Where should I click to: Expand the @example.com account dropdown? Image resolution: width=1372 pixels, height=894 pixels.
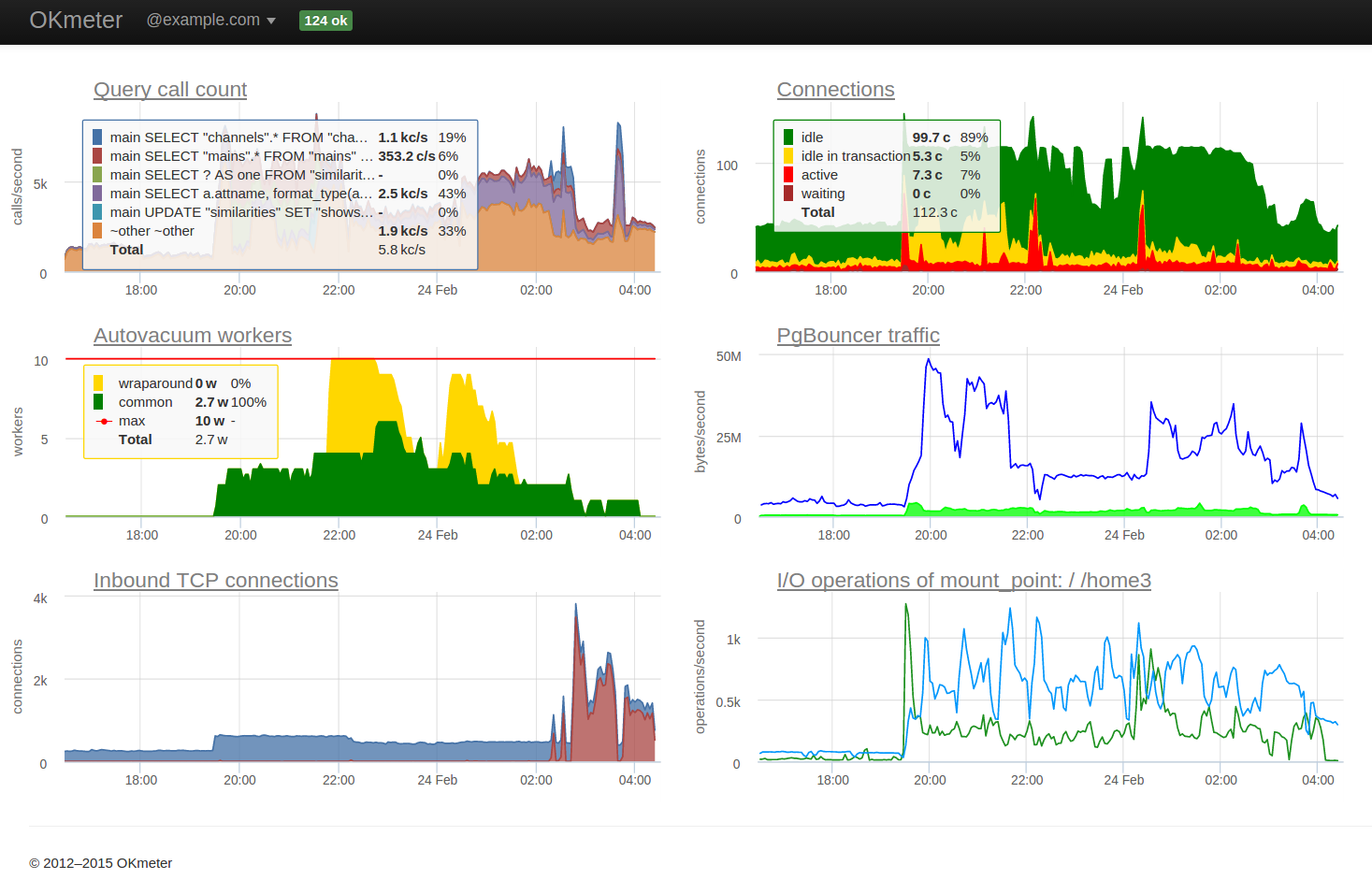[210, 21]
